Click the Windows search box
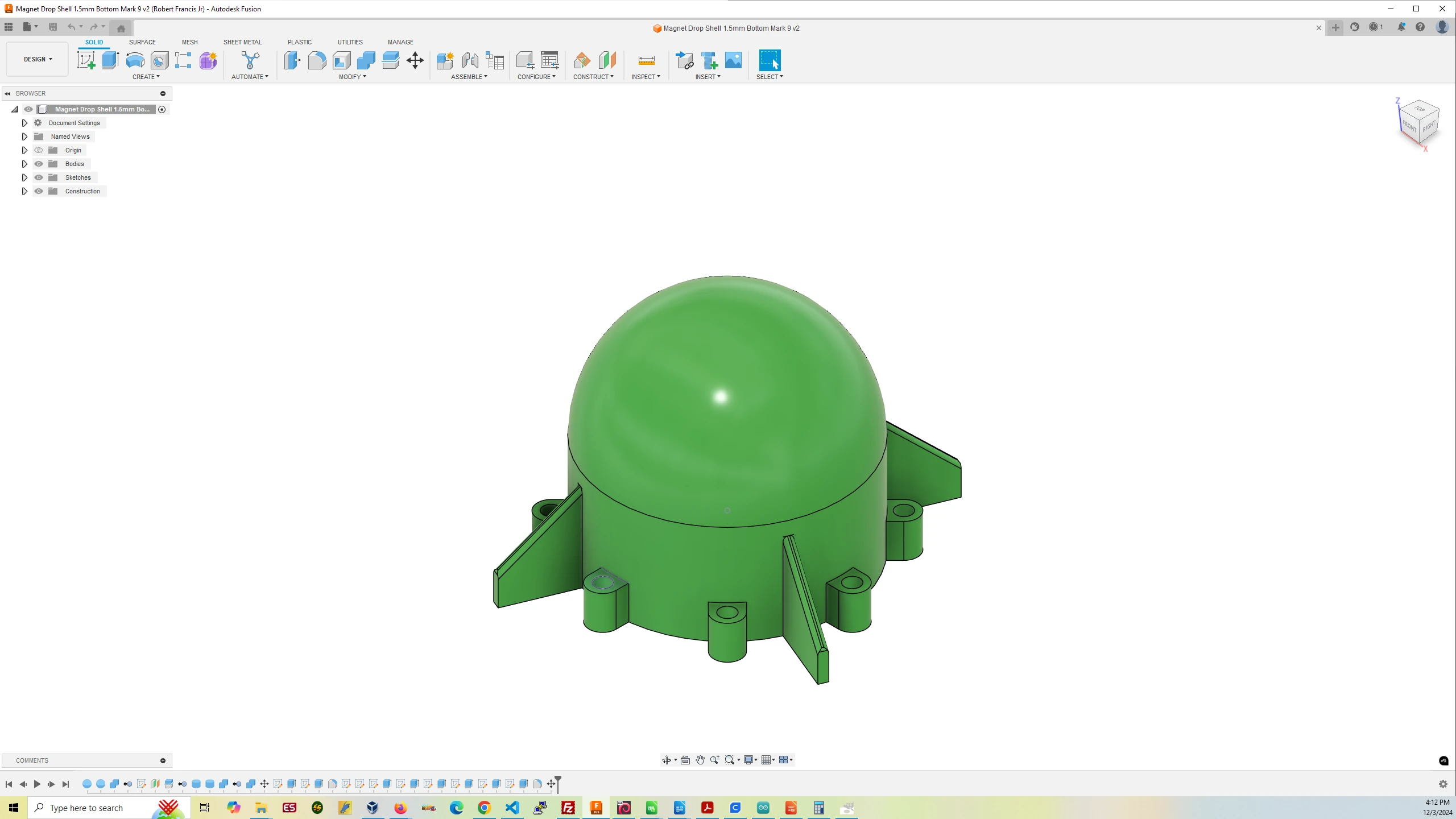 tap(109, 808)
